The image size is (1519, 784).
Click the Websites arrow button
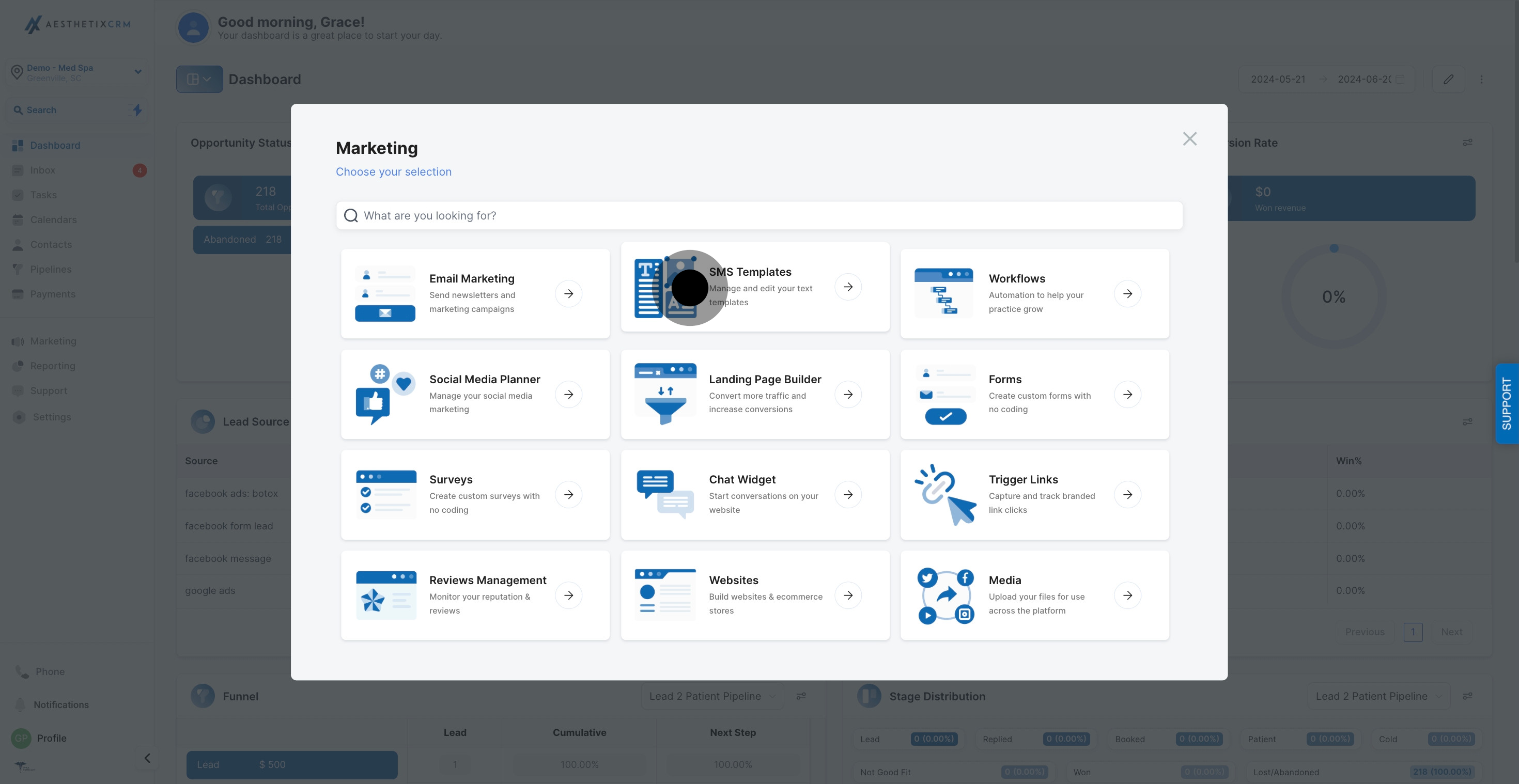(x=848, y=595)
